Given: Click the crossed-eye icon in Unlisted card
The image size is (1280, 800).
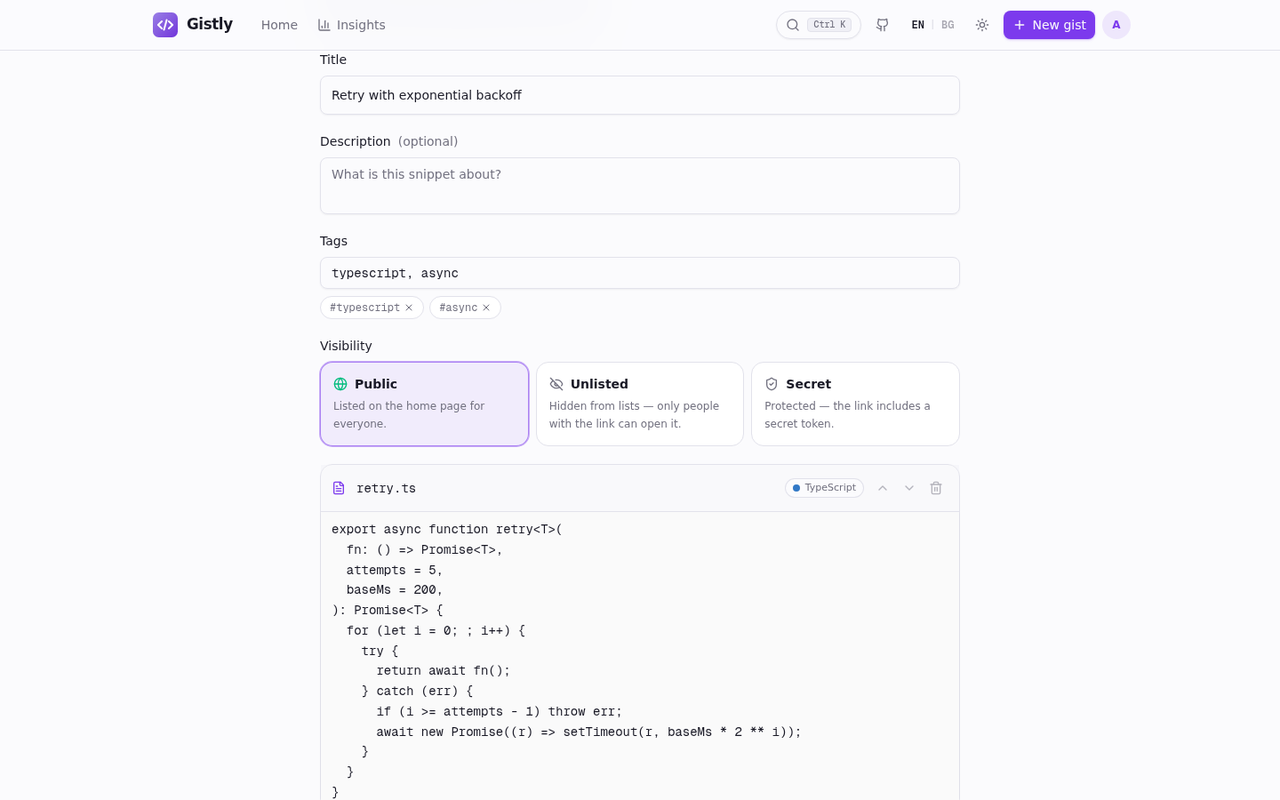Looking at the screenshot, I should pyautogui.click(x=557, y=384).
